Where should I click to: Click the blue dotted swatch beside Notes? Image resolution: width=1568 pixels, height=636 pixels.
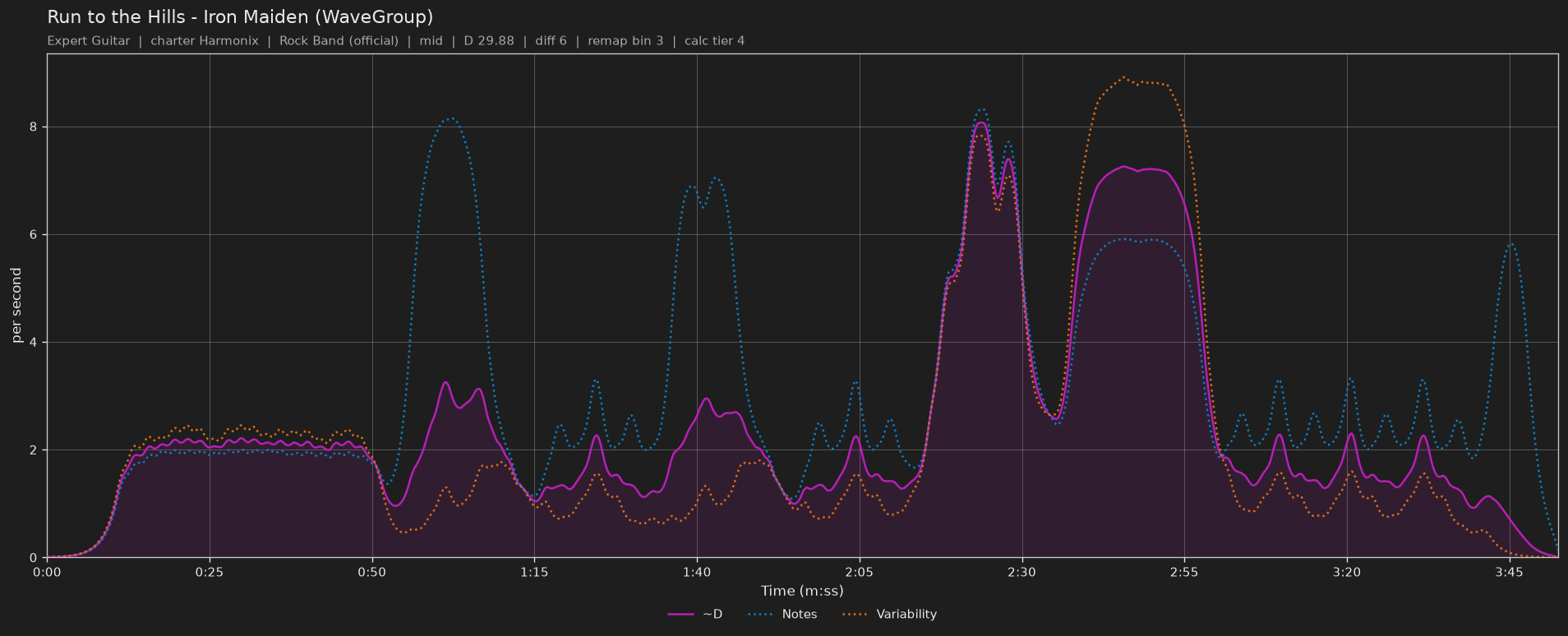761,614
